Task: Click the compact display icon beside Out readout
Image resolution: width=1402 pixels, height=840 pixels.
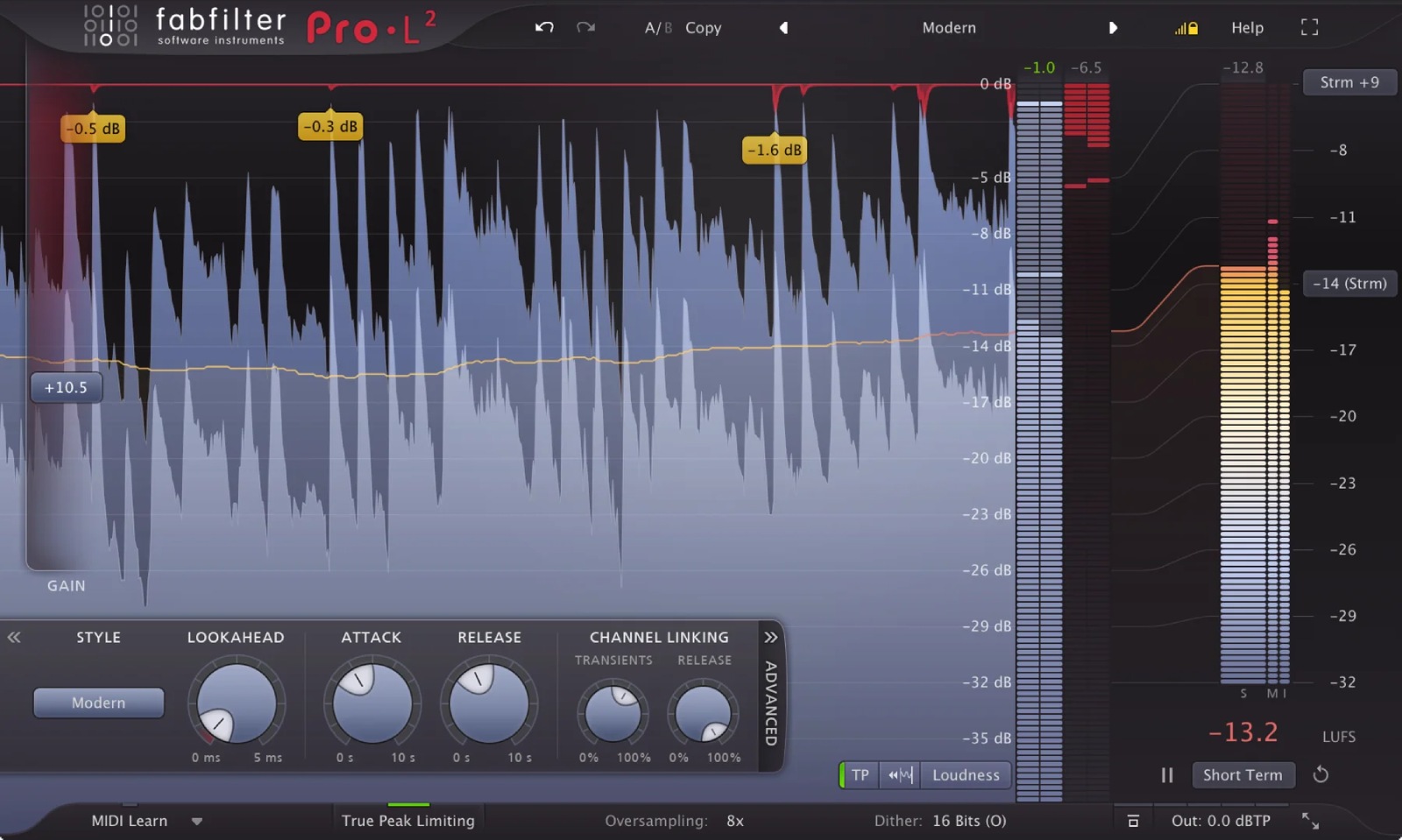Action: 1134,821
